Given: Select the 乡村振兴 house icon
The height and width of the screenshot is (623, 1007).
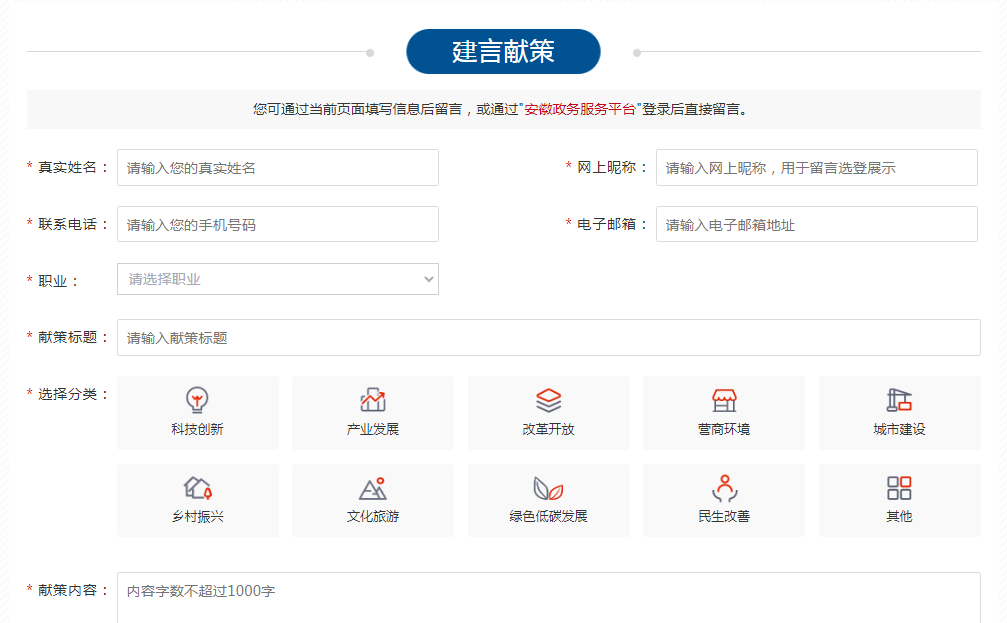Looking at the screenshot, I should pos(197,488).
